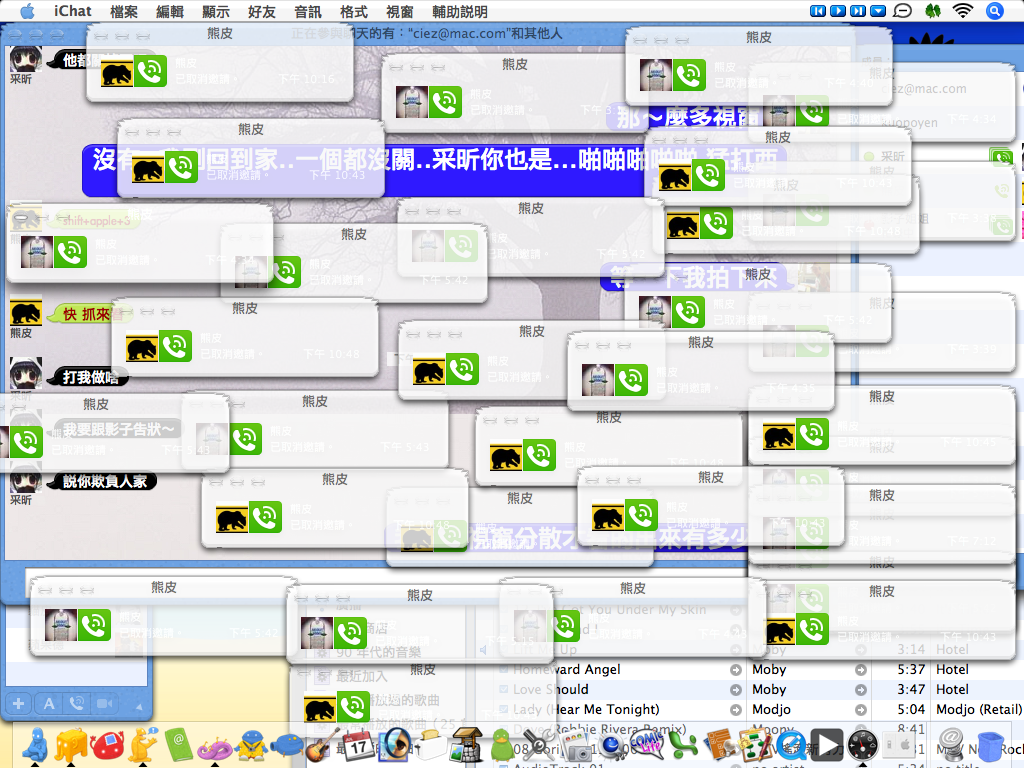Click the arrow button next to Homeward Angel
The image size is (1024, 768).
pos(736,669)
